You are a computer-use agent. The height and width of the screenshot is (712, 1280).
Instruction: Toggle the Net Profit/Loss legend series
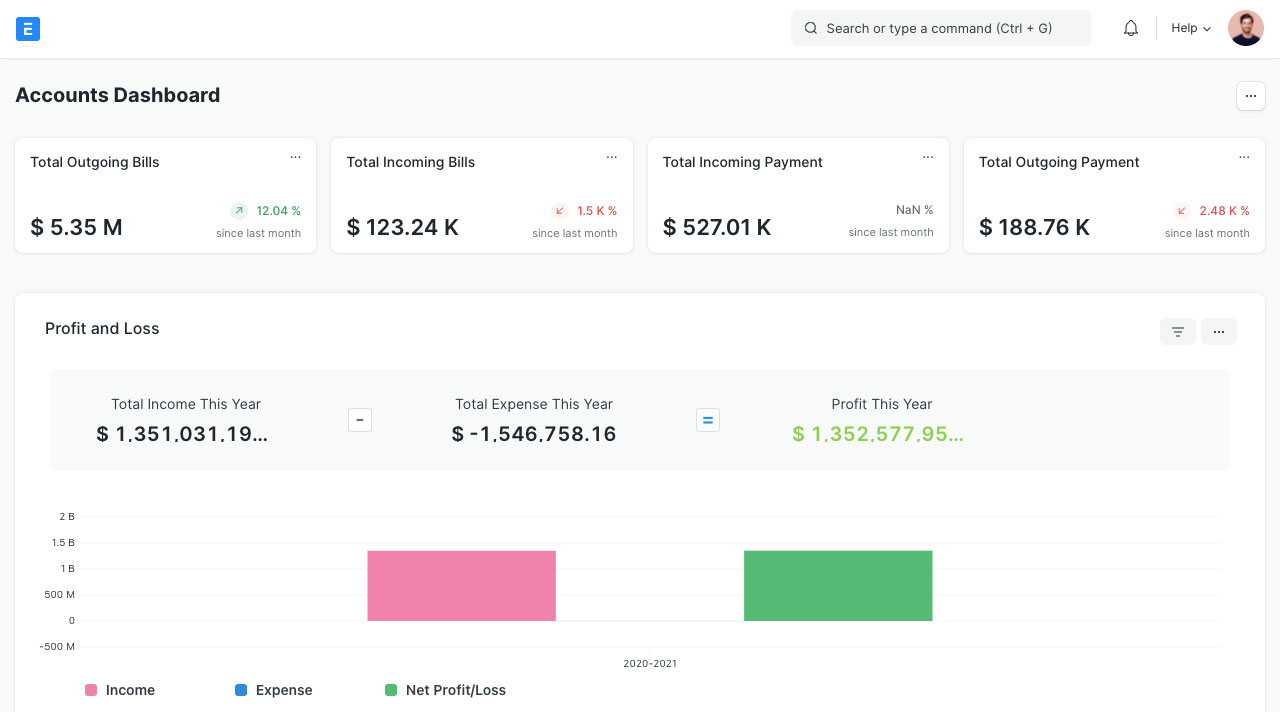click(445, 690)
